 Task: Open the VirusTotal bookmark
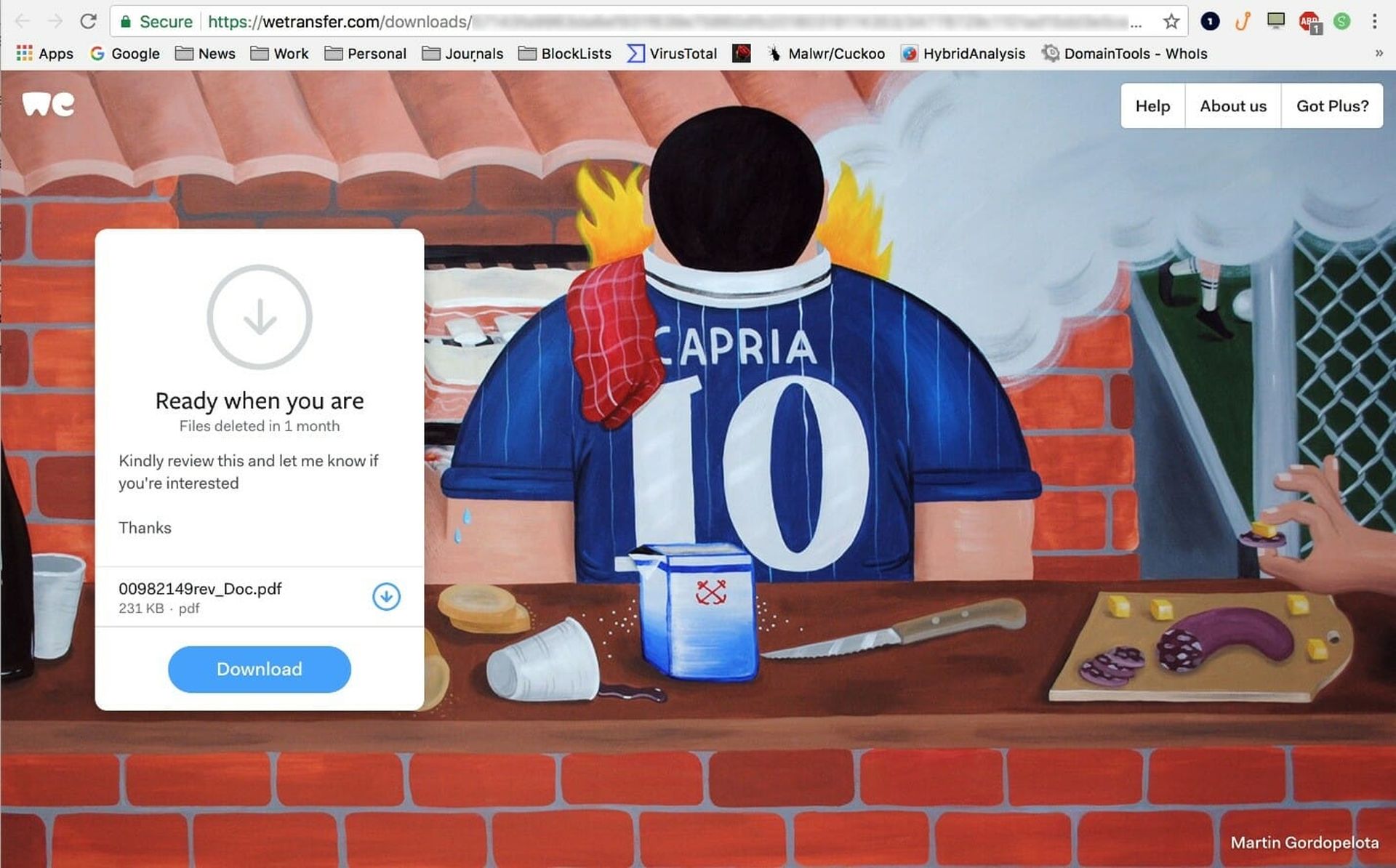673,53
